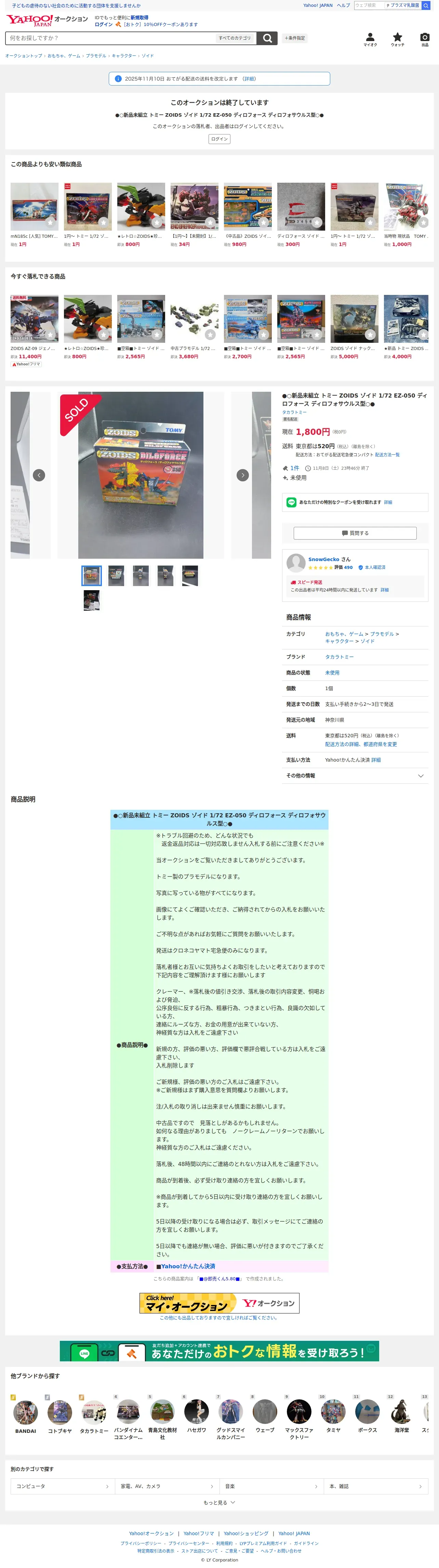The image size is (439, 1568).
Task: Click the ボークス brand icon
Action: 367,1412
